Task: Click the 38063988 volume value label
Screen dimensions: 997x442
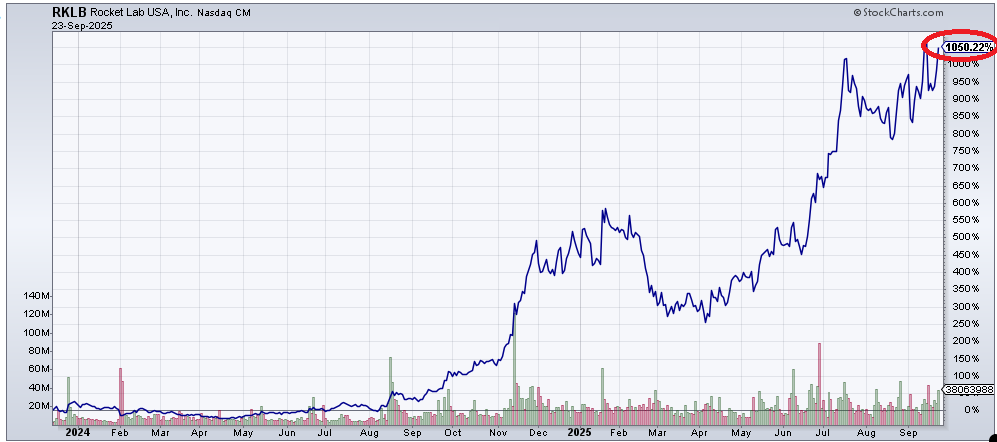Action: point(969,392)
